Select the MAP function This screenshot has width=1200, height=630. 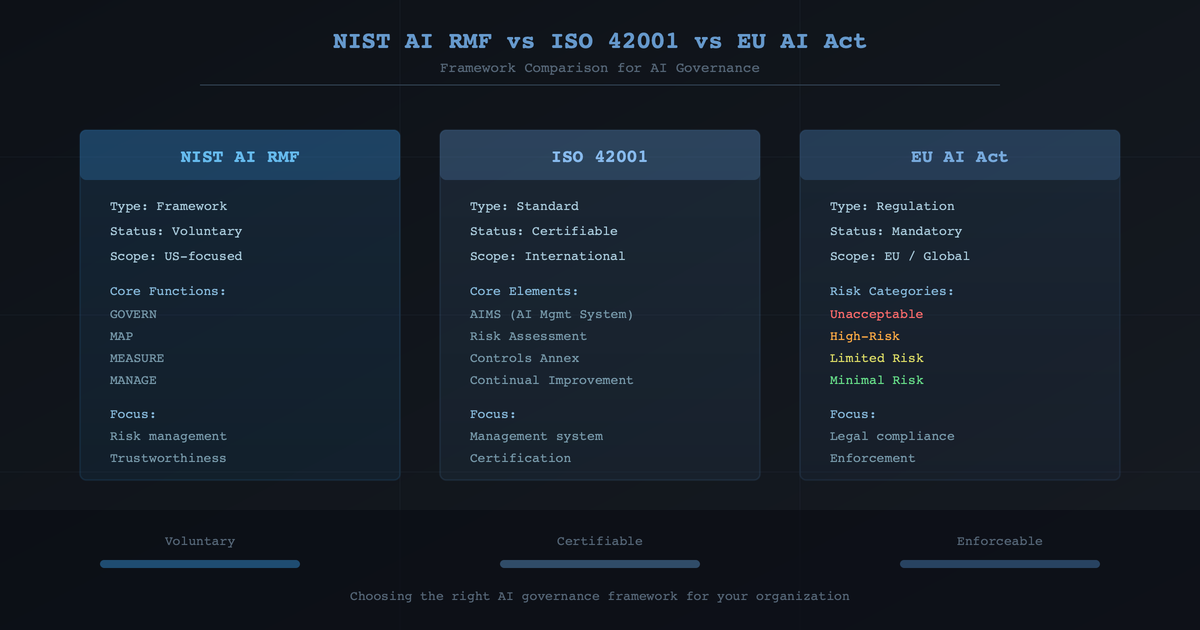point(122,336)
